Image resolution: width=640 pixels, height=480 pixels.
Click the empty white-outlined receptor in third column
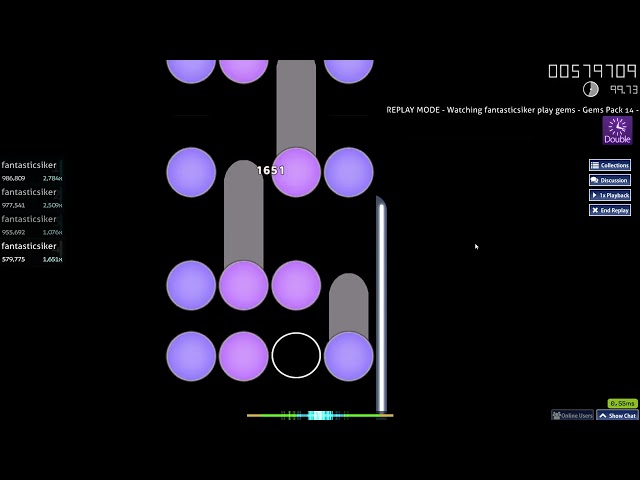pos(296,355)
